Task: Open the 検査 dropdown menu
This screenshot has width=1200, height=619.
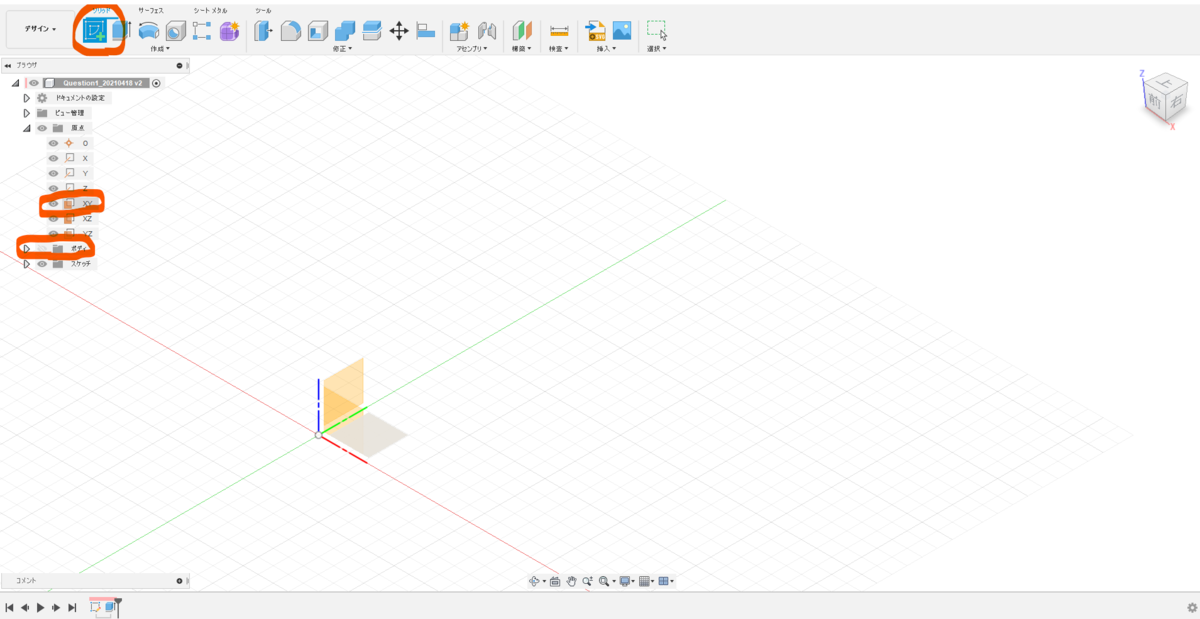Action: 559,48
